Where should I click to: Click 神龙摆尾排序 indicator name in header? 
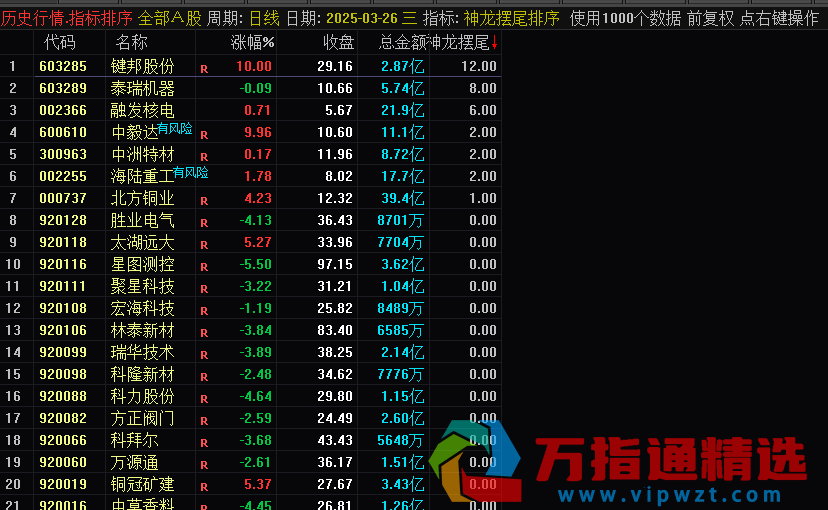512,19
